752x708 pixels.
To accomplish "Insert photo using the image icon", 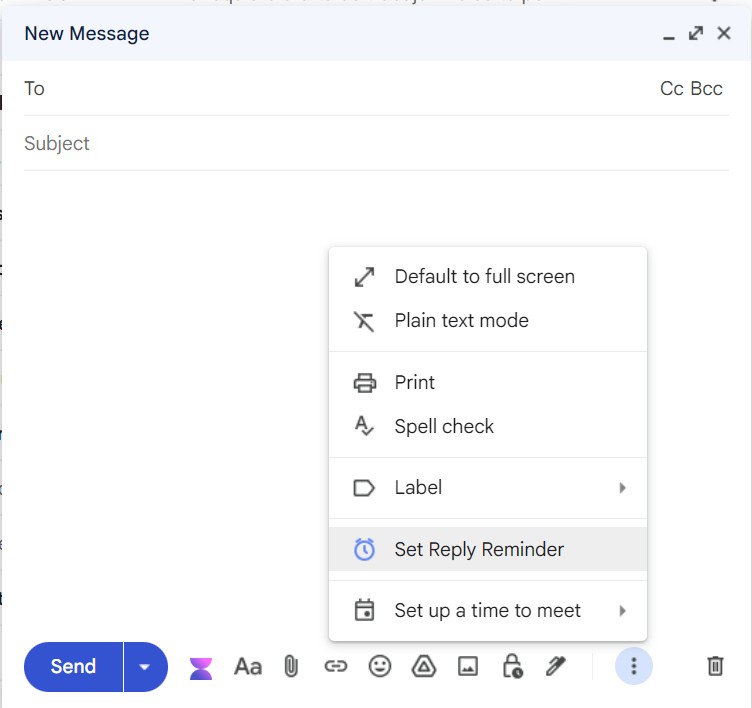I will pos(467,666).
